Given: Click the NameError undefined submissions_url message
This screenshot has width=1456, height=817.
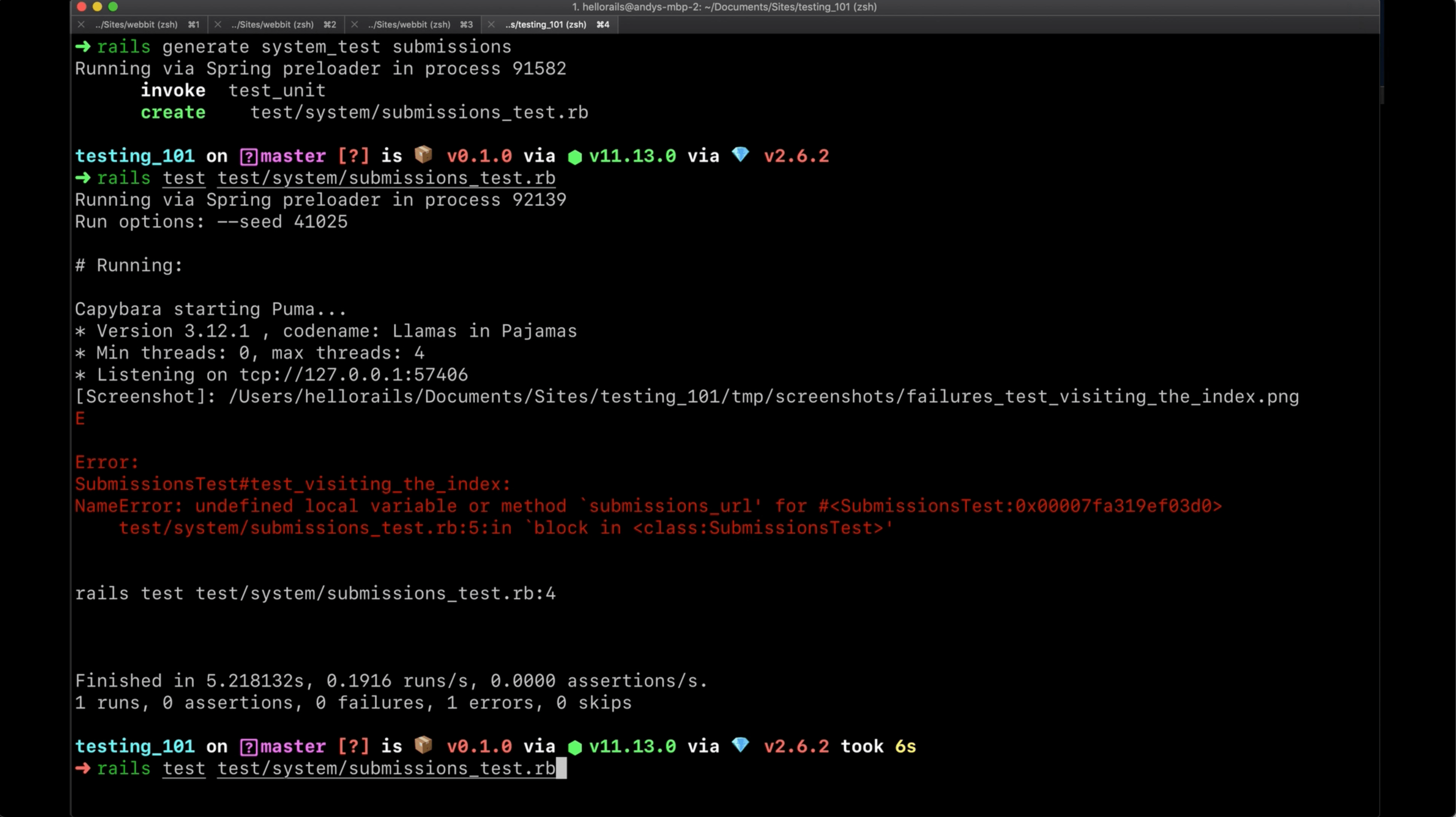Looking at the screenshot, I should 648,506.
